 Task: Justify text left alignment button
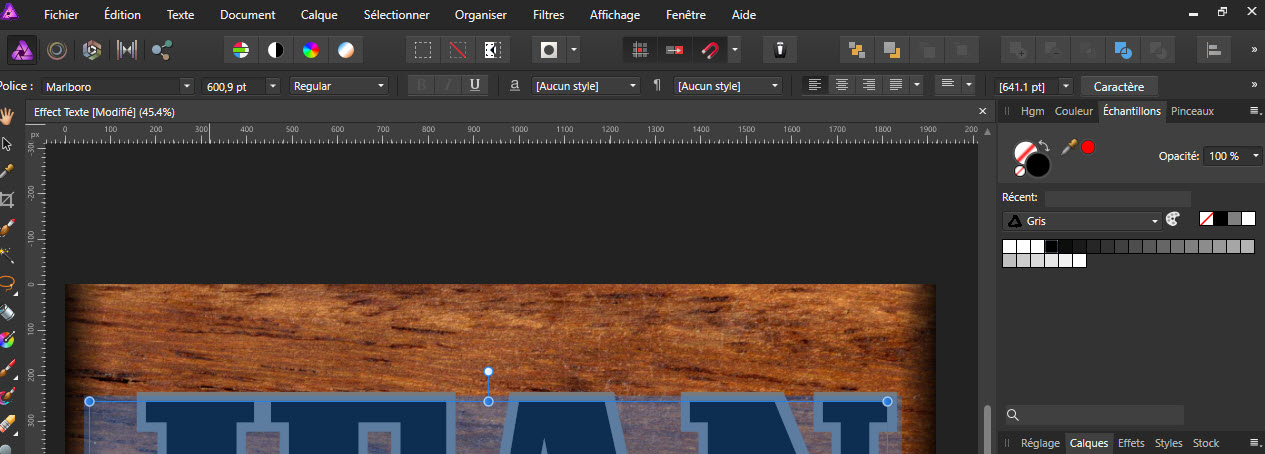[x=896, y=86]
